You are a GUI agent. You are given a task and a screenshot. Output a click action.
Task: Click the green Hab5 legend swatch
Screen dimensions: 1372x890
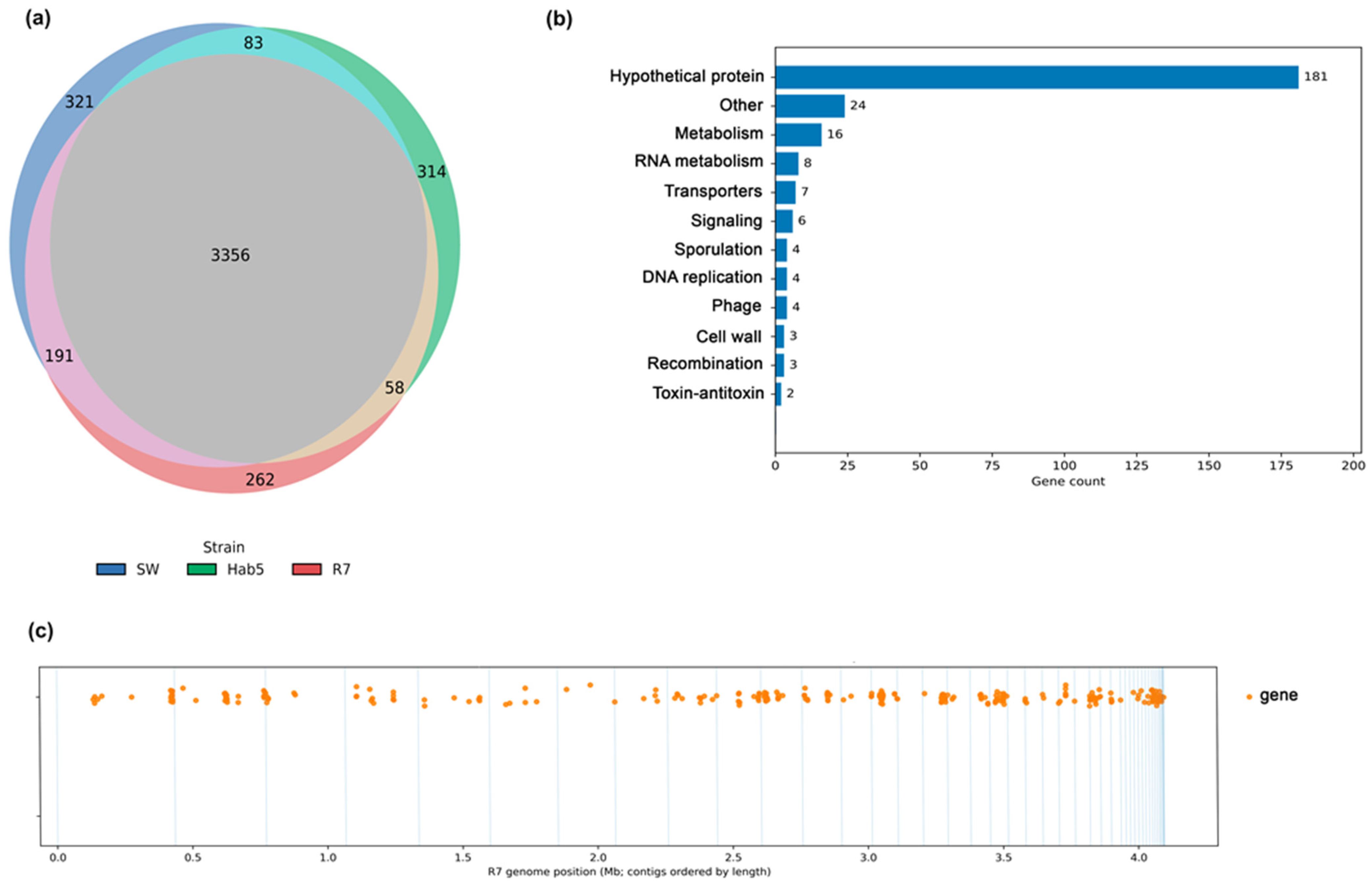[x=202, y=569]
